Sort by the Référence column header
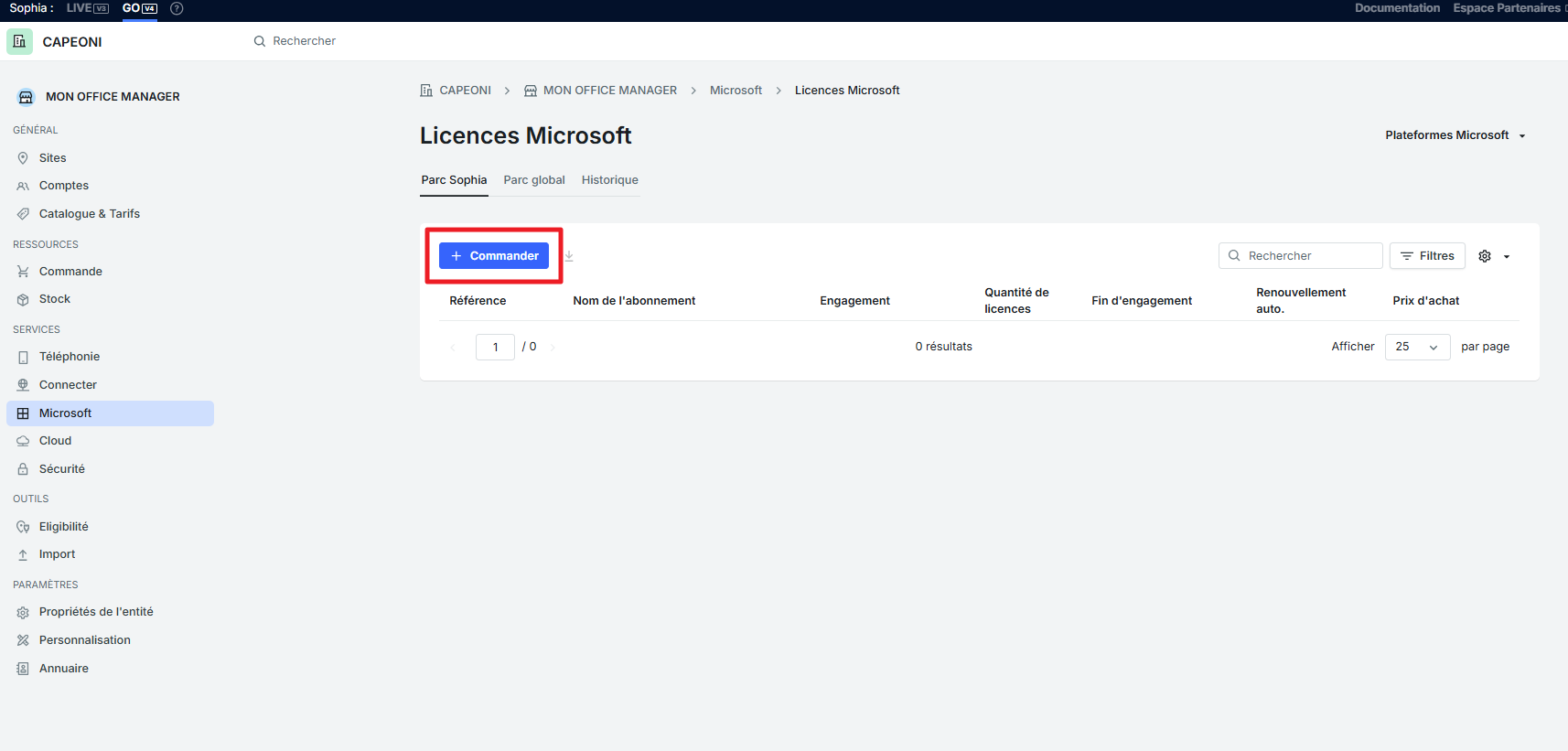The image size is (1568, 751). (478, 301)
